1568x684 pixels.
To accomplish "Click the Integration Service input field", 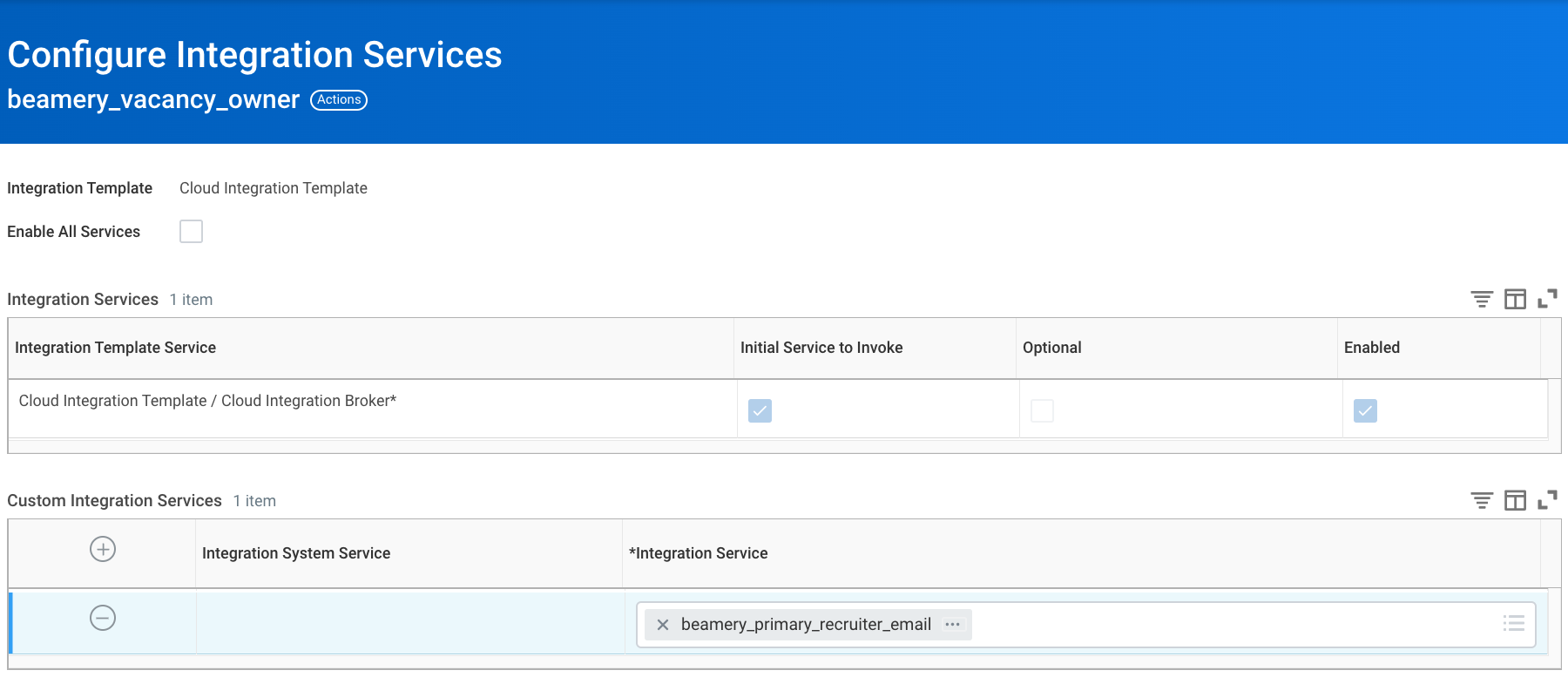I will click(1085, 625).
